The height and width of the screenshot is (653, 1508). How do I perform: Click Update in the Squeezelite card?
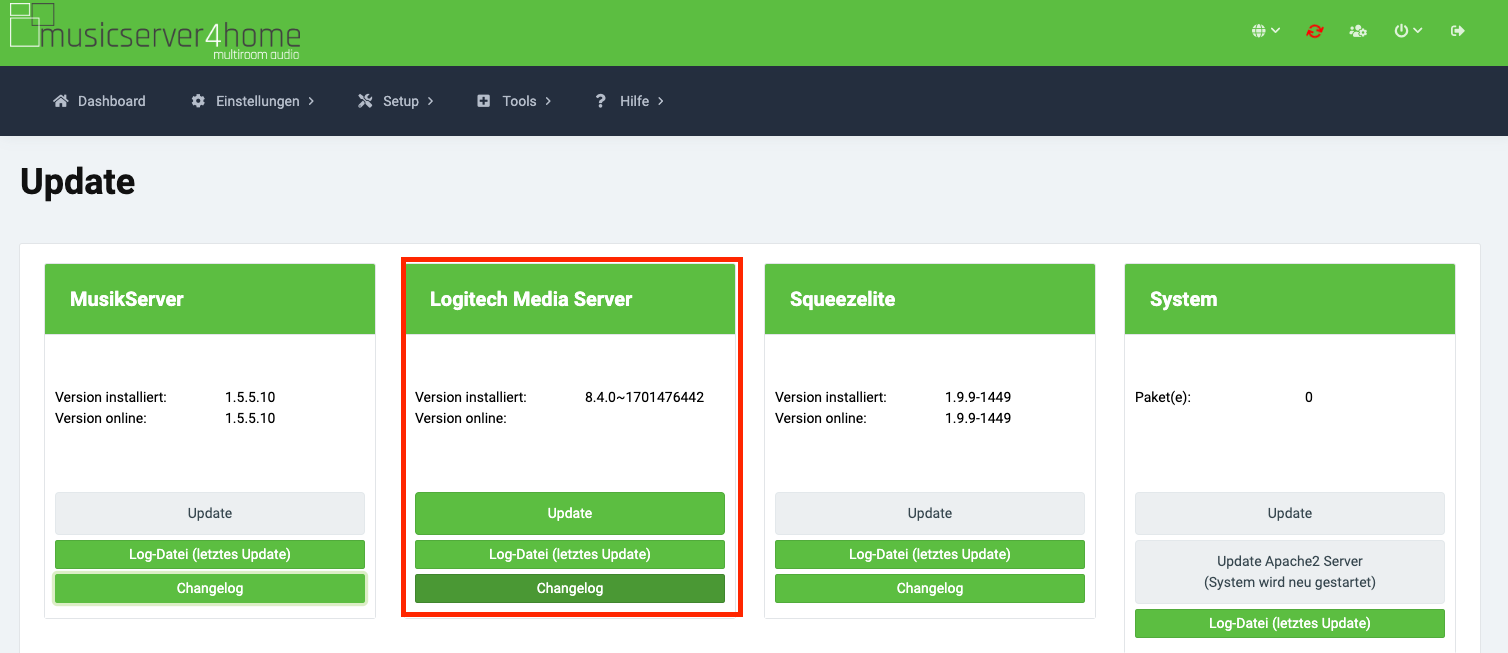click(x=930, y=513)
